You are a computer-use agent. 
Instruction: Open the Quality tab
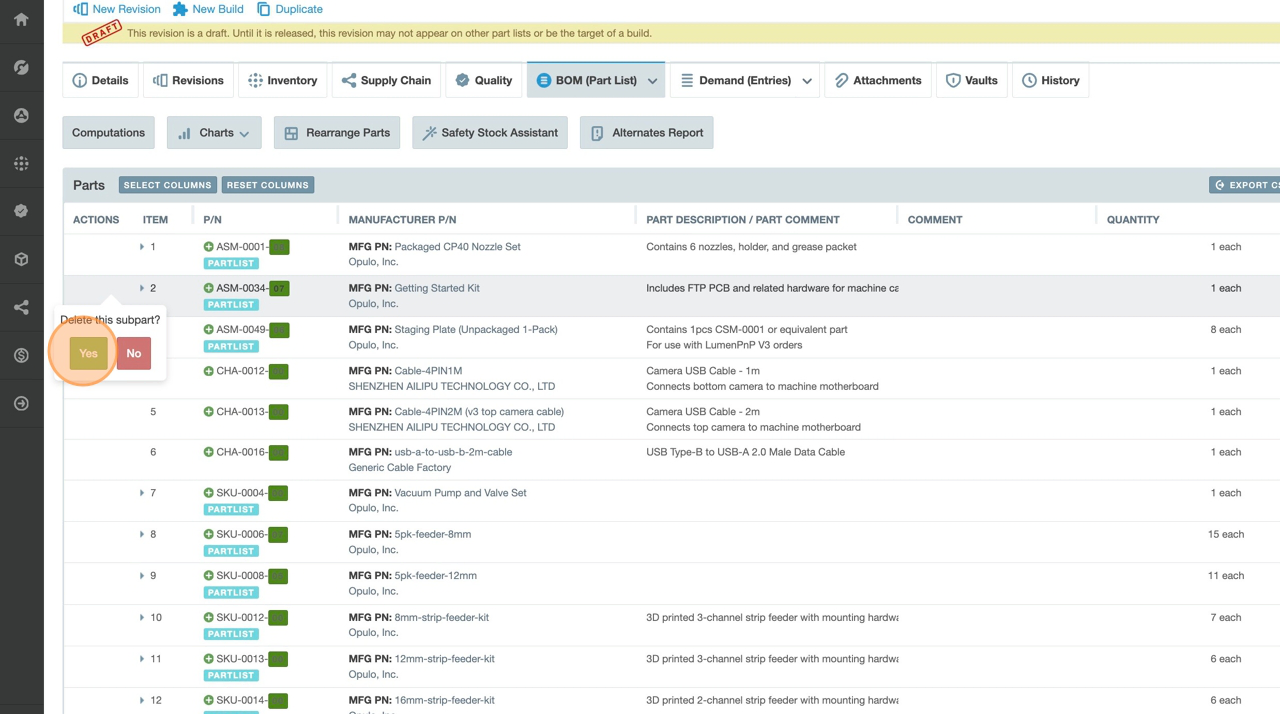(484, 81)
